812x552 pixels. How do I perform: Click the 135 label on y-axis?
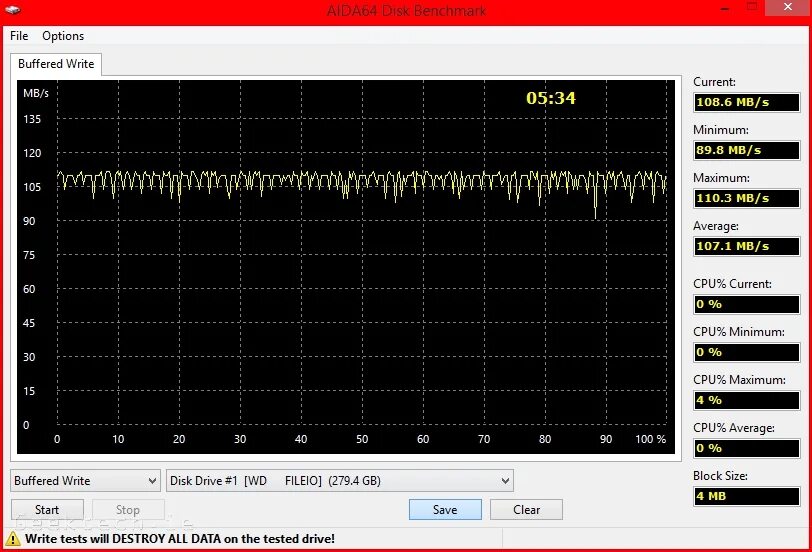pyautogui.click(x=32, y=119)
